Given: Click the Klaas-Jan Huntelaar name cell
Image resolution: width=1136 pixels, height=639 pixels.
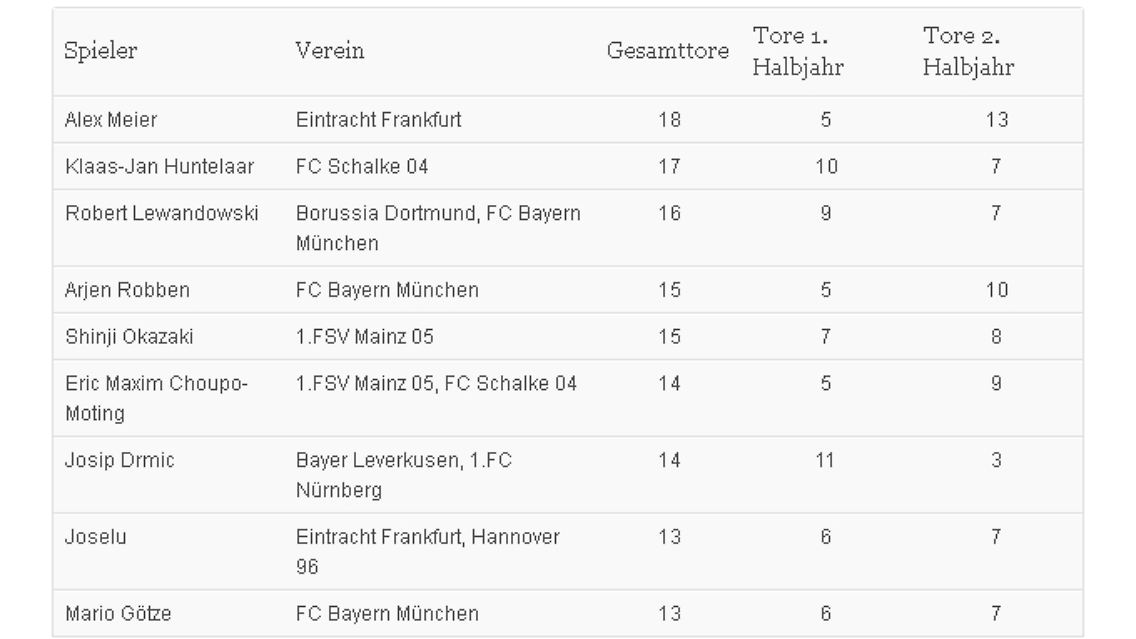Looking at the screenshot, I should [x=159, y=167].
